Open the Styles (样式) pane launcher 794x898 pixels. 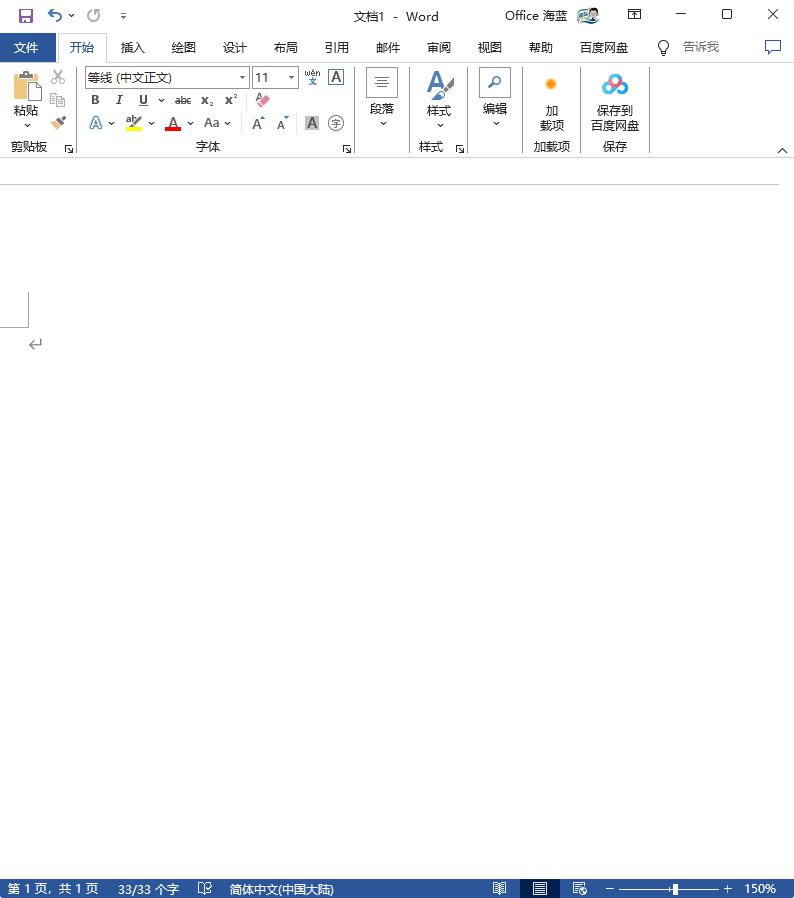pos(459,149)
